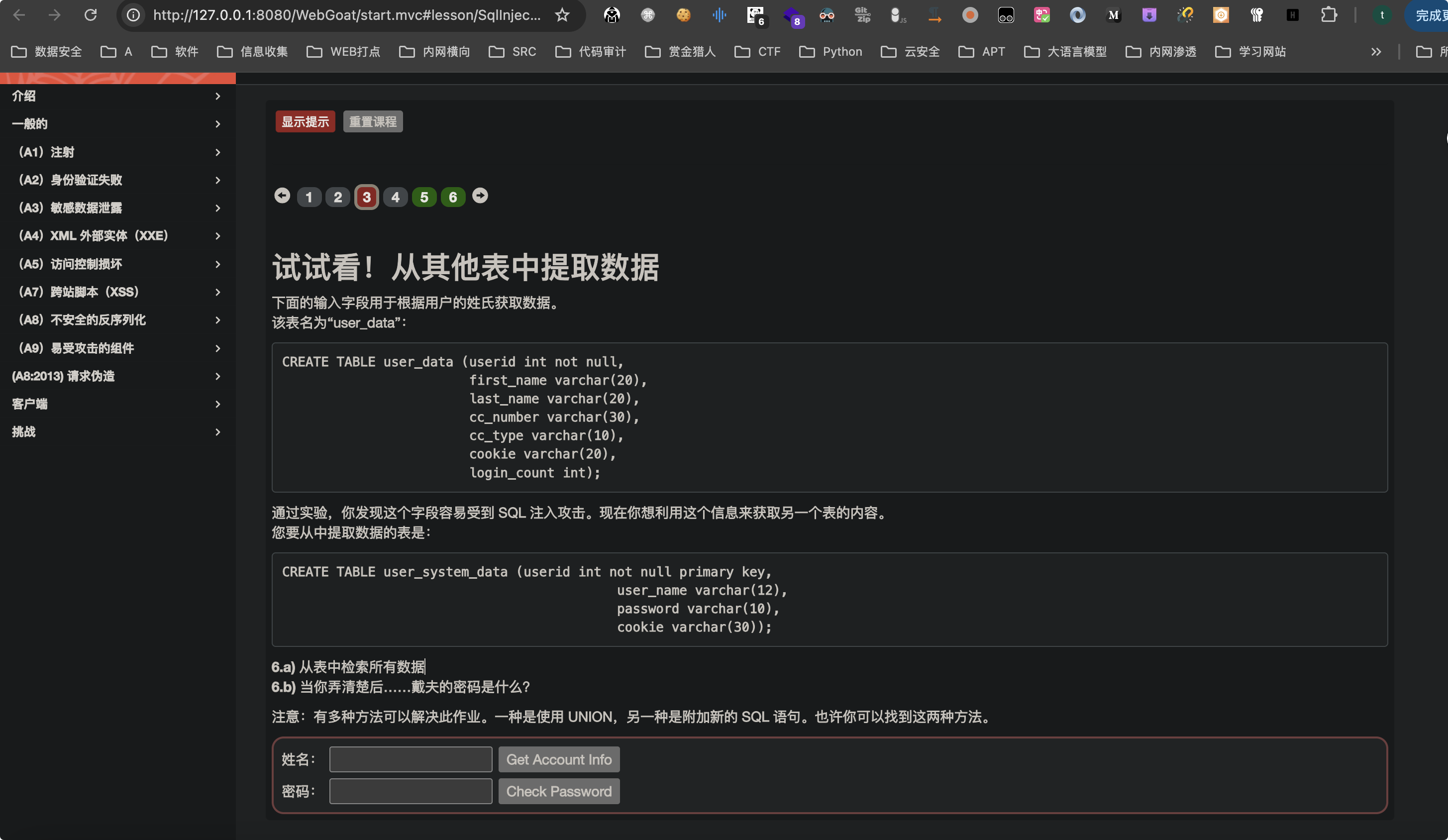
Task: Go to lesson page 1
Action: coord(309,197)
